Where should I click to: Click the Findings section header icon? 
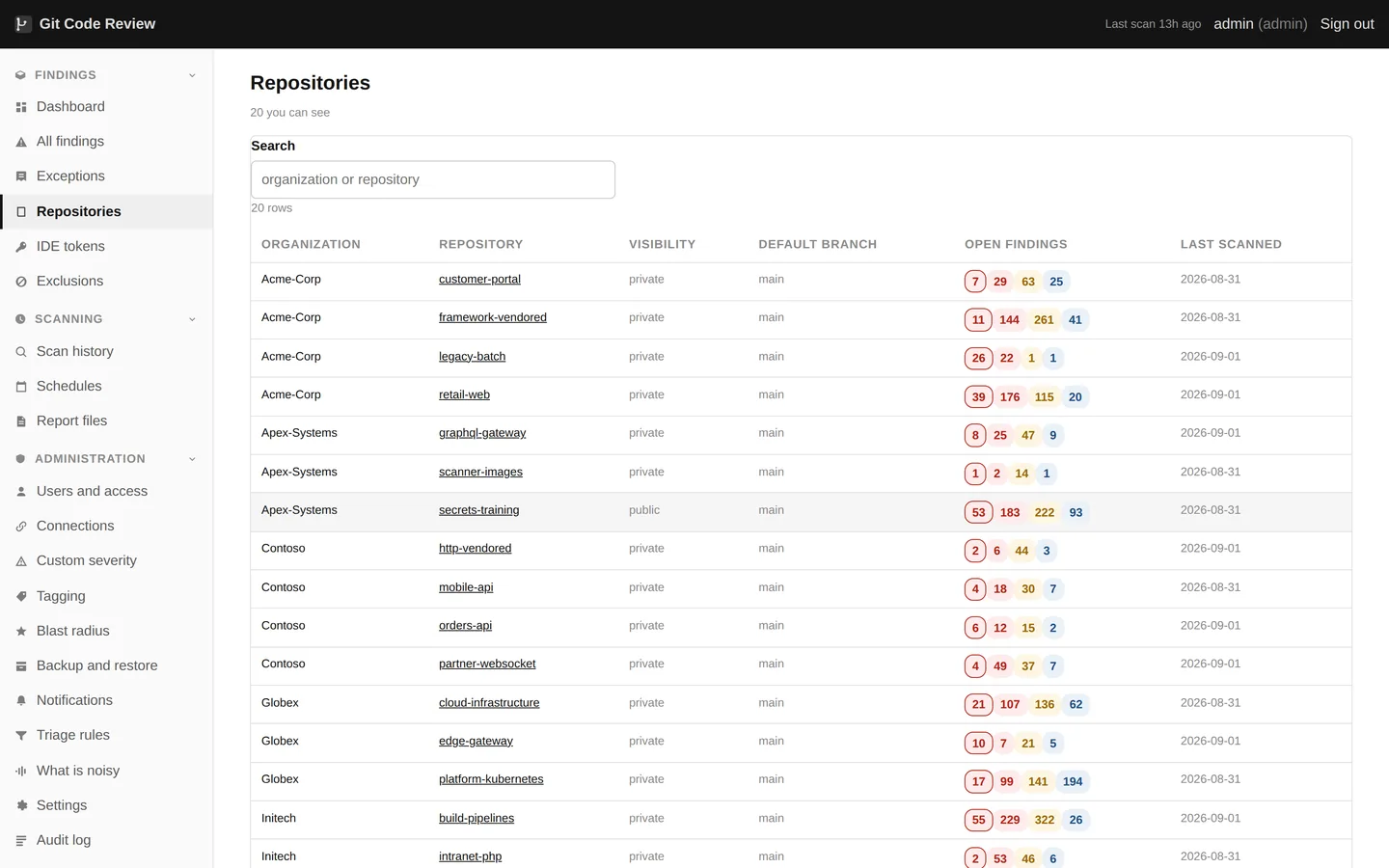[20, 75]
